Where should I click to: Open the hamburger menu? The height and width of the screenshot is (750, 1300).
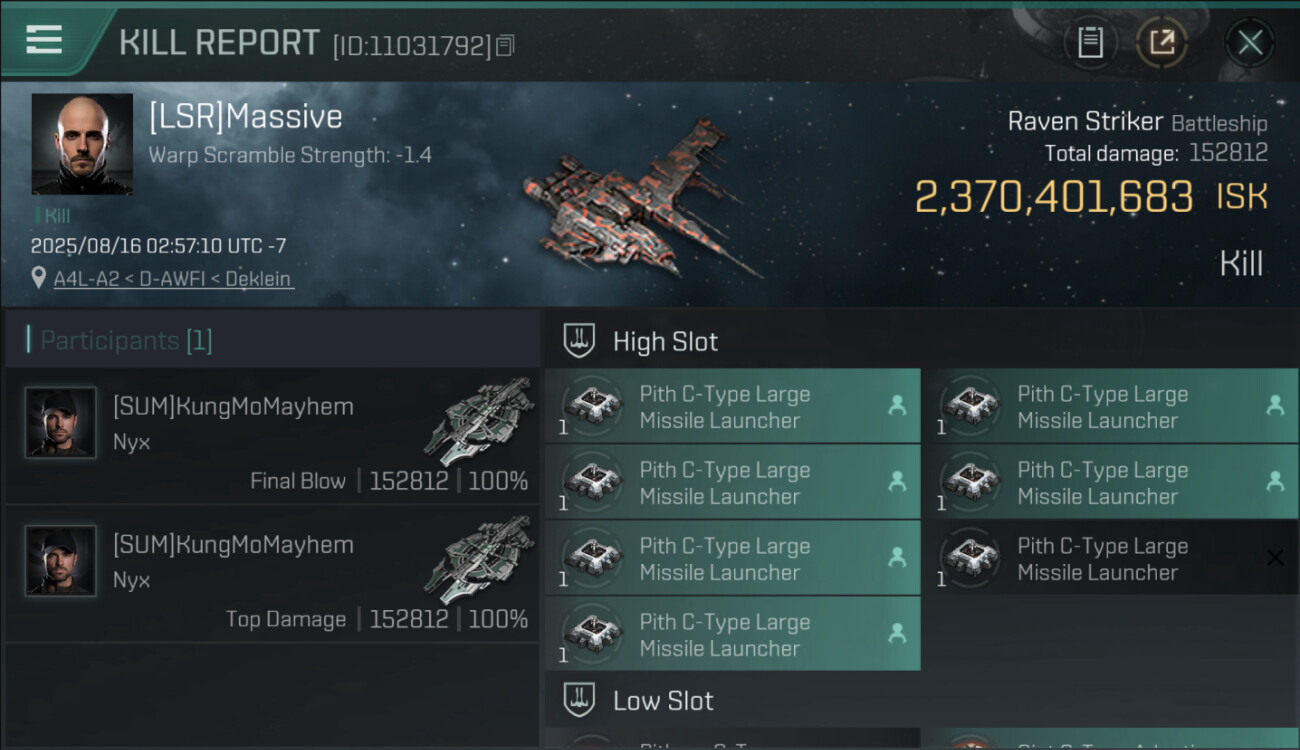(45, 40)
